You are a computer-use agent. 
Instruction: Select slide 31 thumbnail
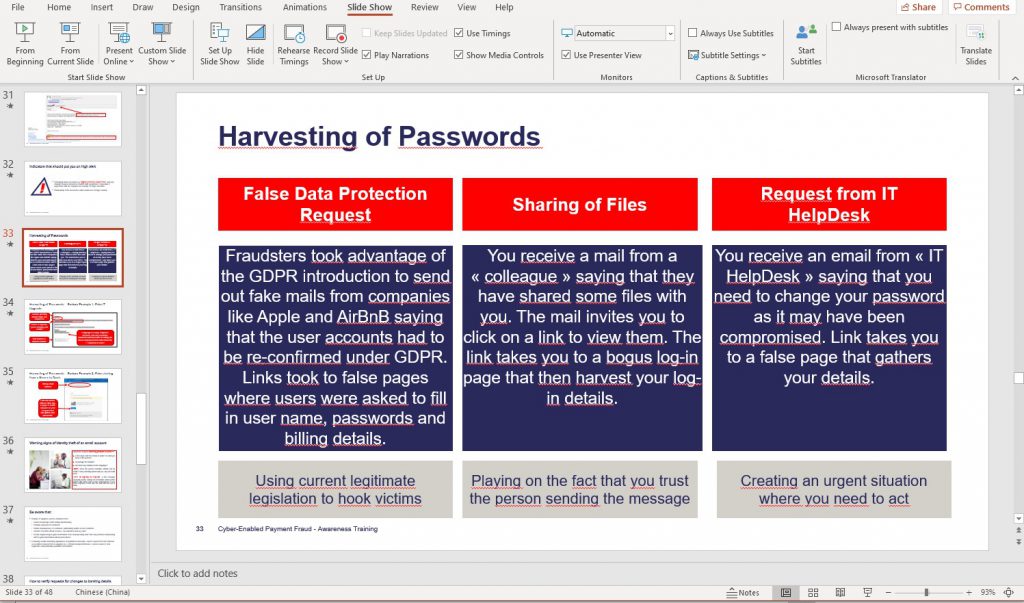72,119
